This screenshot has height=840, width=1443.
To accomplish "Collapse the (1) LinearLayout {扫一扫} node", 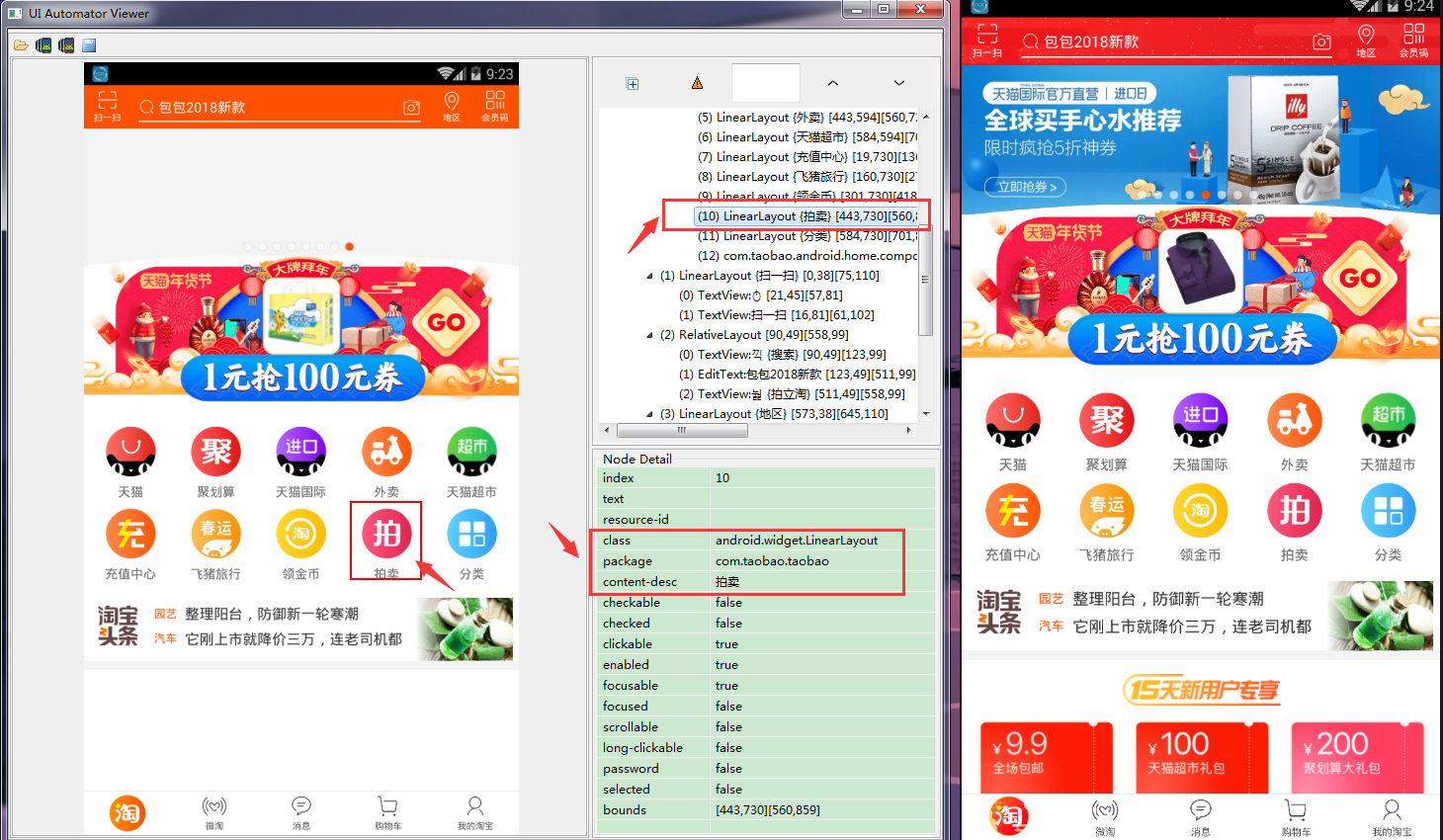I will (x=649, y=276).
